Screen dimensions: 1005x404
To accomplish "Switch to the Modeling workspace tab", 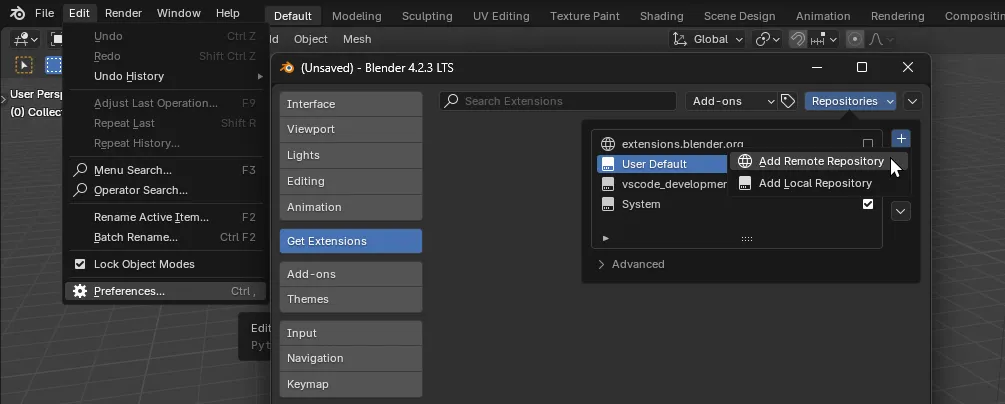I will (356, 16).
